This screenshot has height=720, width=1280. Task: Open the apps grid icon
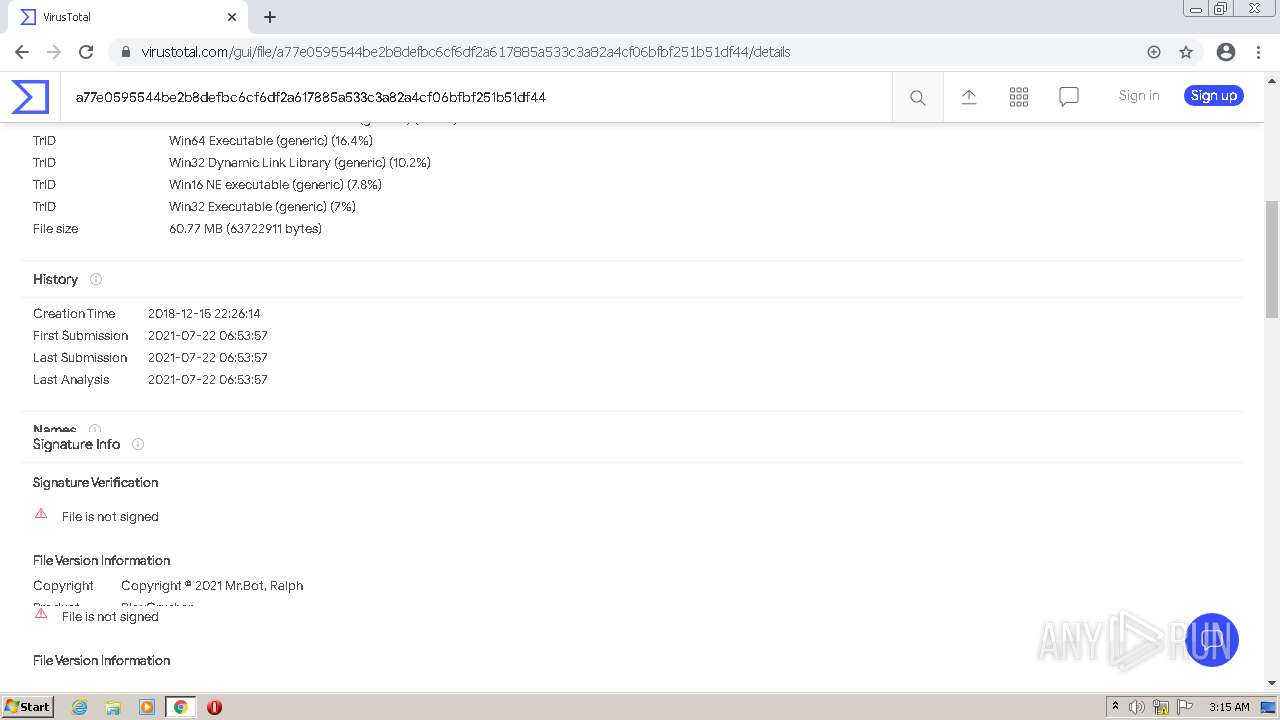(1019, 97)
